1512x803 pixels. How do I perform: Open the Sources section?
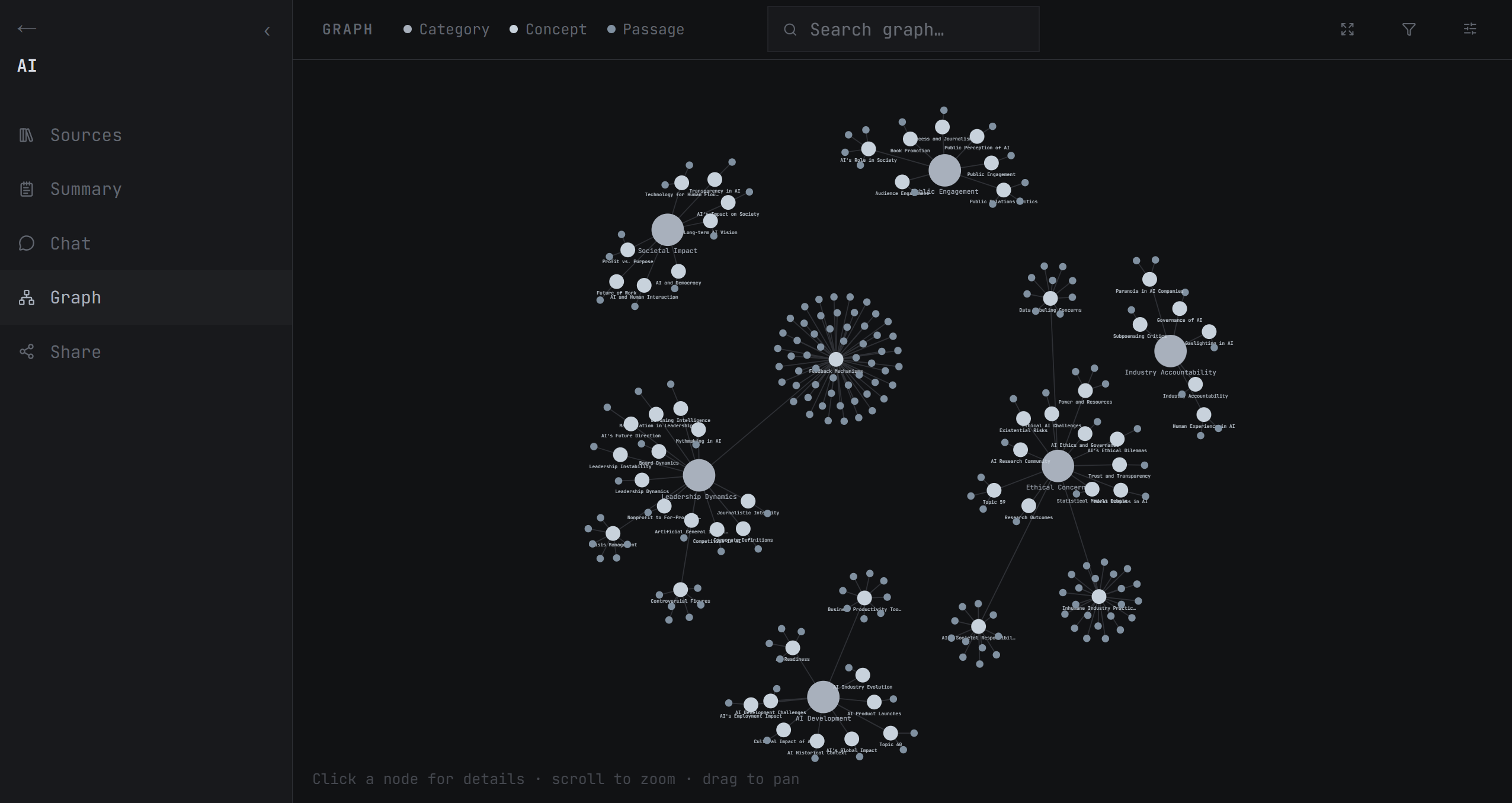point(146,135)
